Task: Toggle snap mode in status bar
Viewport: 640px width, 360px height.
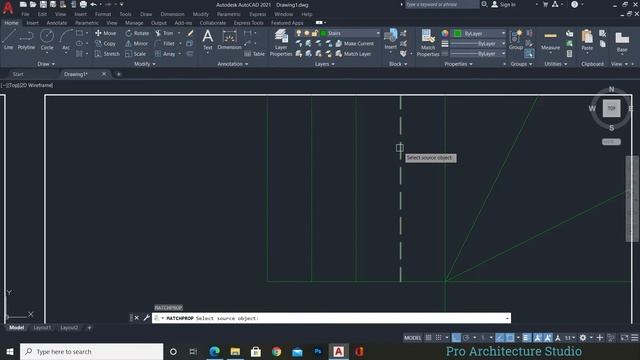Action: pyautogui.click(x=438, y=338)
